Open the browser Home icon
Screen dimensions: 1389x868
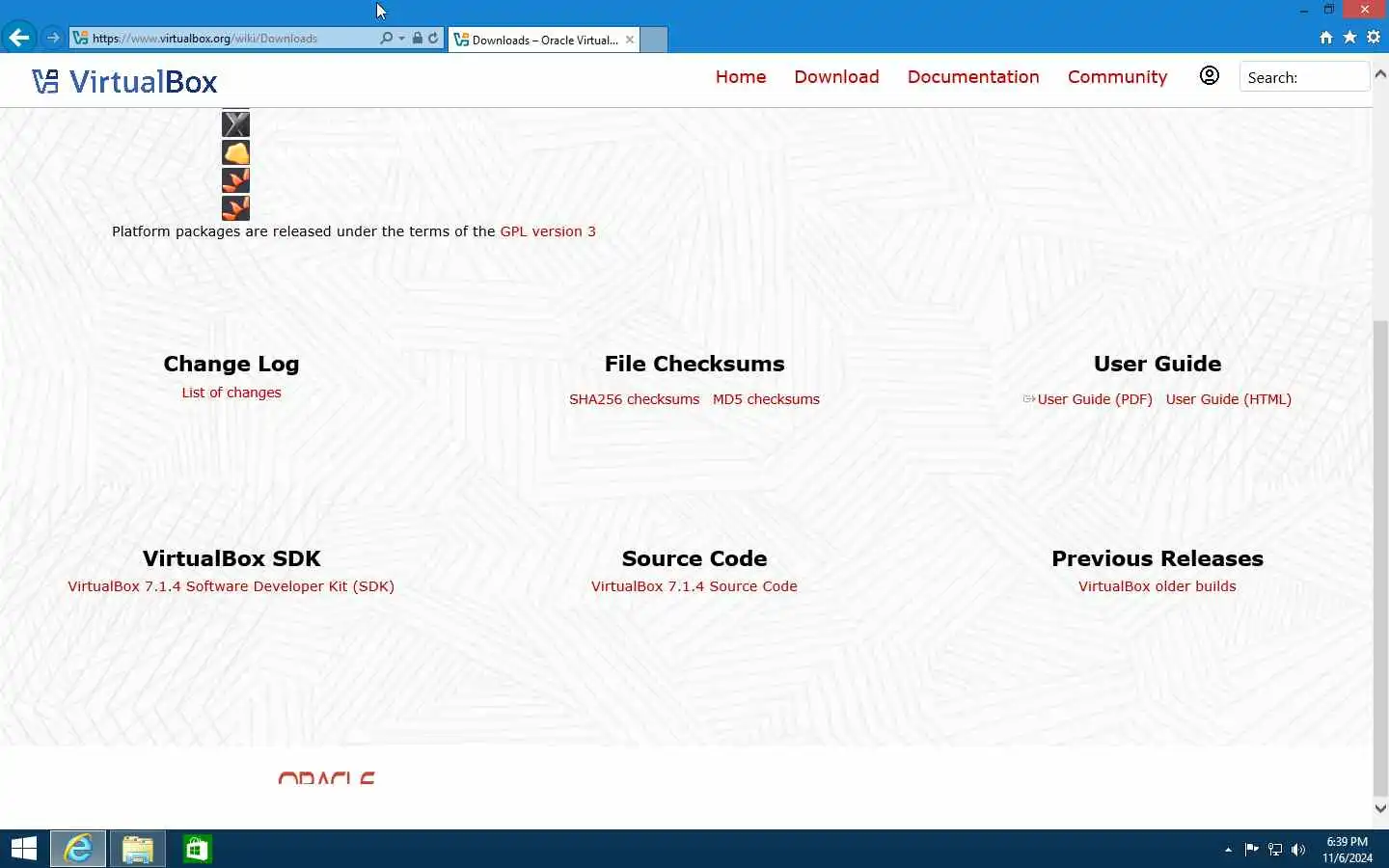(x=1326, y=38)
